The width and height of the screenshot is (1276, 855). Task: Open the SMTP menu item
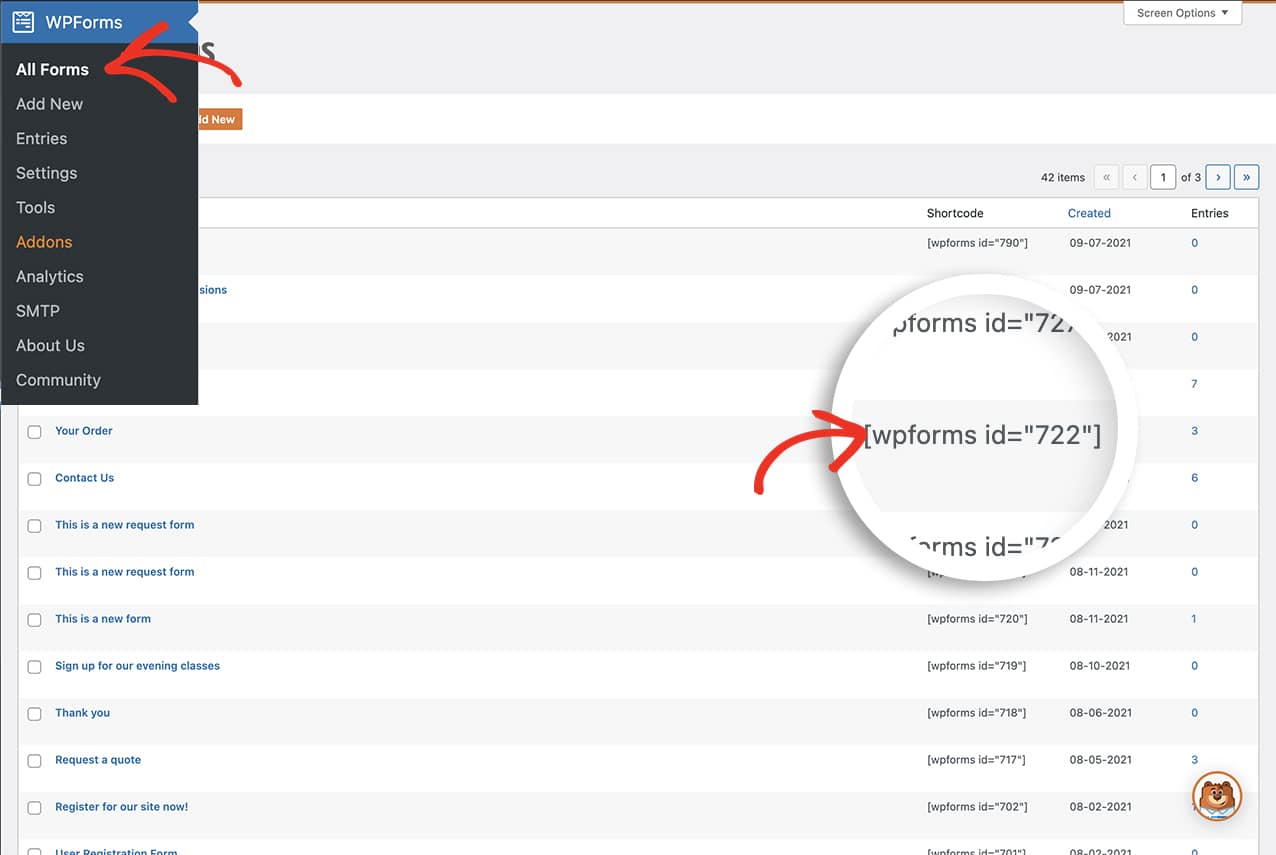tap(38, 311)
